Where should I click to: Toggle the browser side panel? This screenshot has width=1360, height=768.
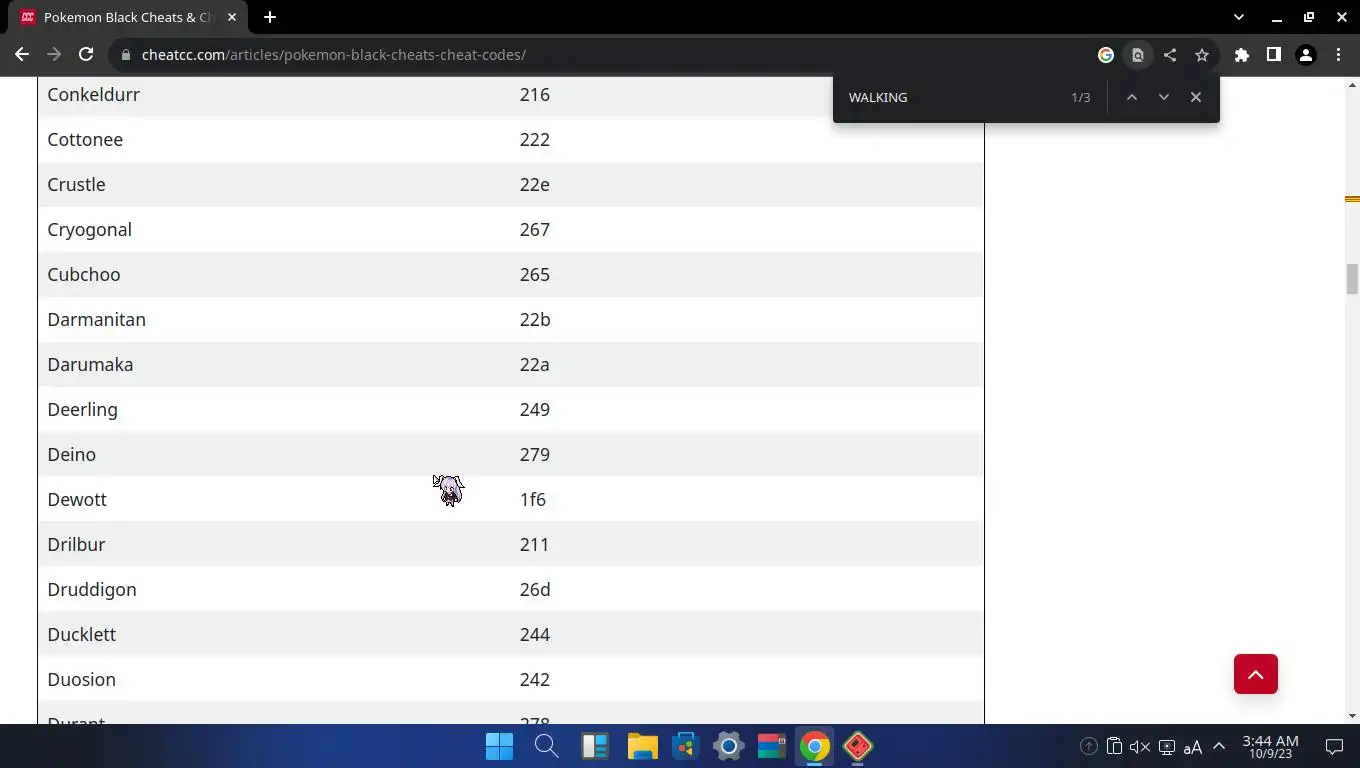[x=1274, y=55]
